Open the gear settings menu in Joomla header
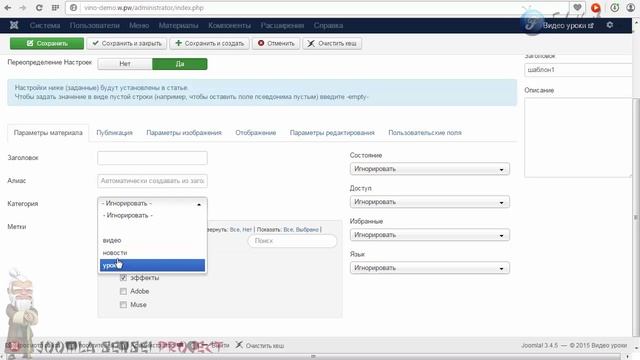The width and height of the screenshot is (640, 360). click(x=609, y=25)
